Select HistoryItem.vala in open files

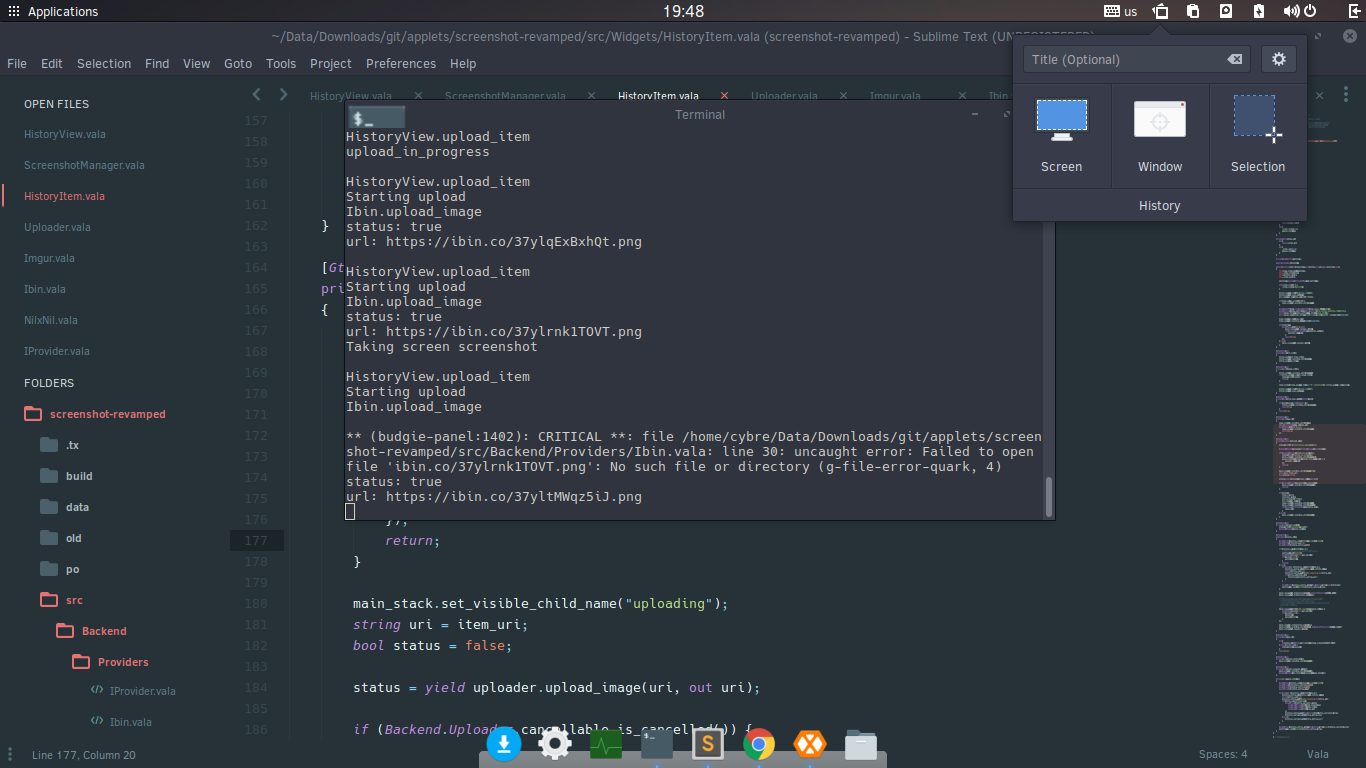64,196
